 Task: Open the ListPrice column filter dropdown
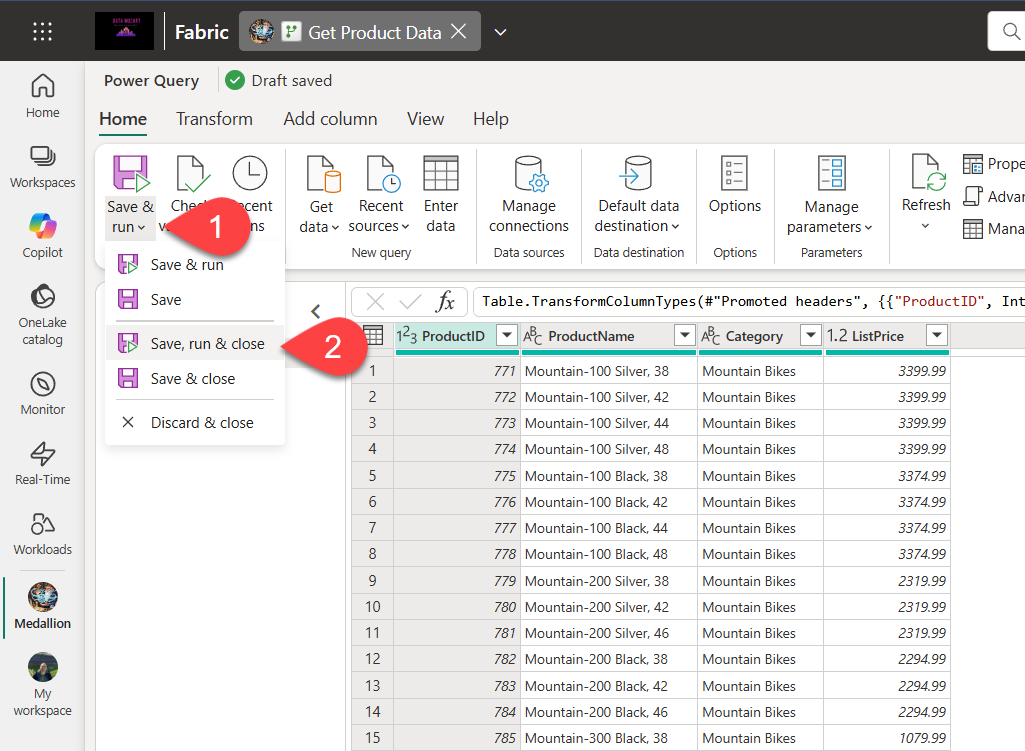[x=936, y=336]
